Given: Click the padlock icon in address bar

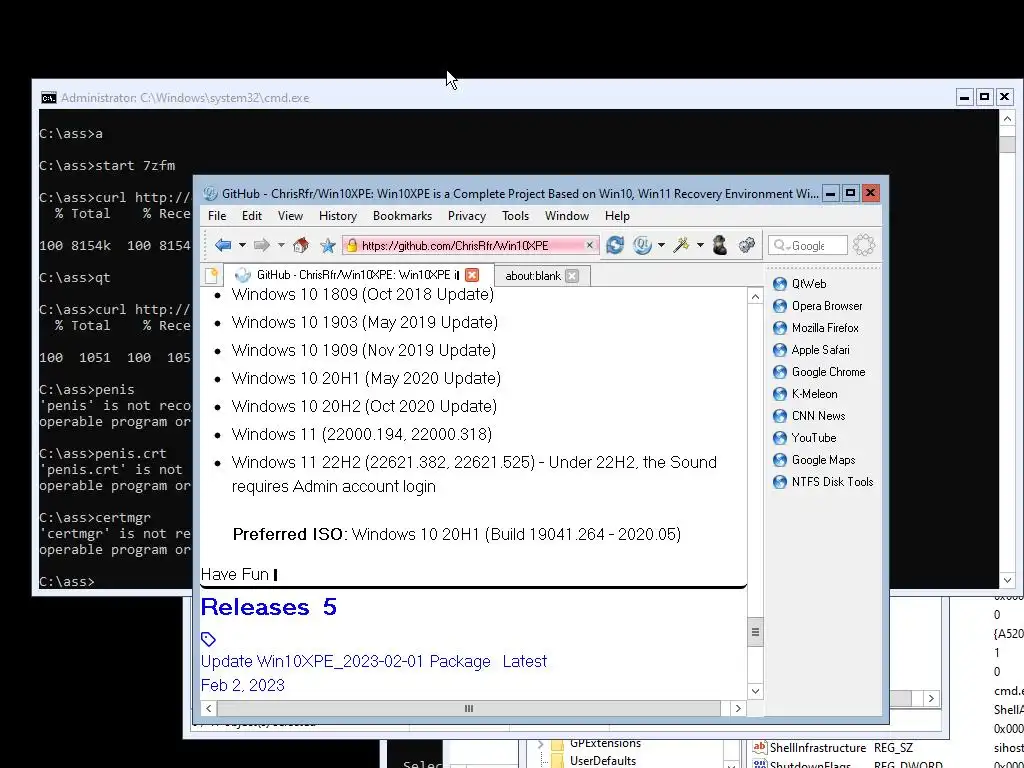Looking at the screenshot, I should pyautogui.click(x=352, y=246).
